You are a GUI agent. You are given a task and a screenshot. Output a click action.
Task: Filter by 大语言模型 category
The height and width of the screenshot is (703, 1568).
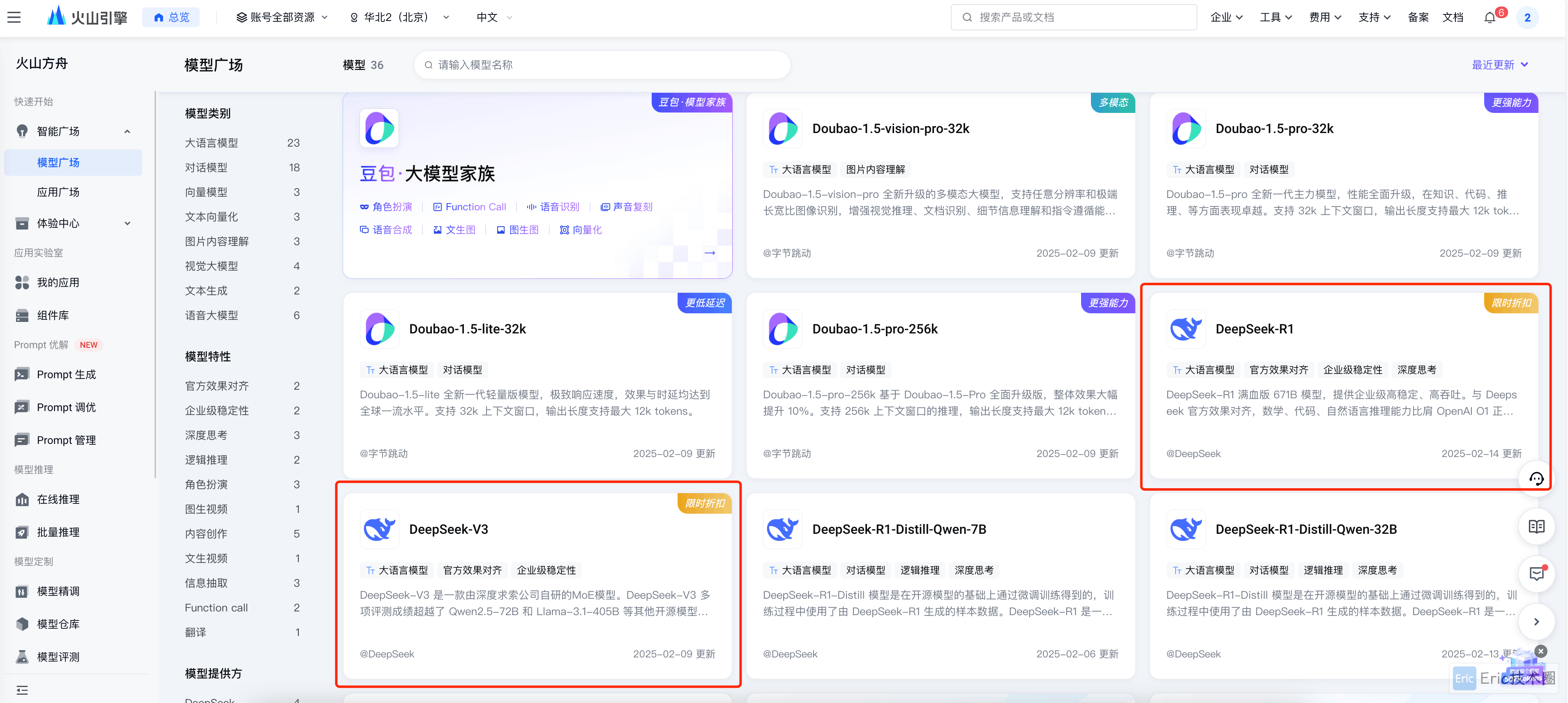pyautogui.click(x=242, y=143)
